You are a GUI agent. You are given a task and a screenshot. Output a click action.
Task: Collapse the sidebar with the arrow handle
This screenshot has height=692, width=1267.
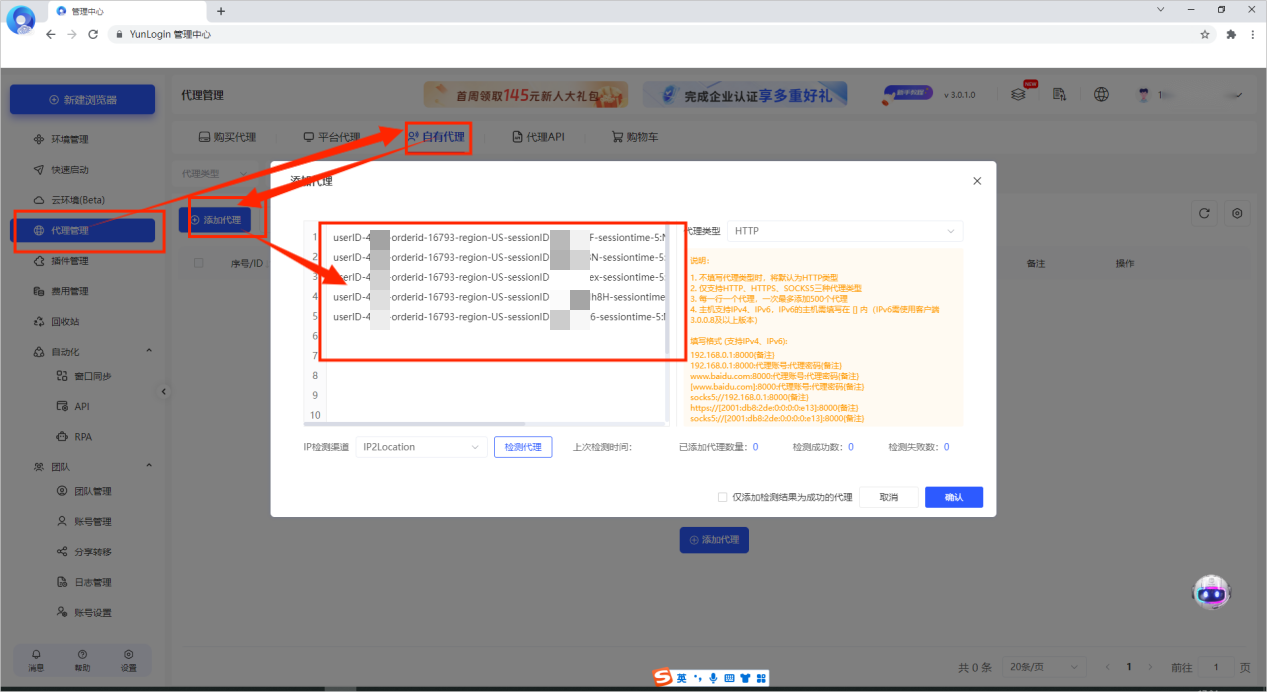click(164, 391)
